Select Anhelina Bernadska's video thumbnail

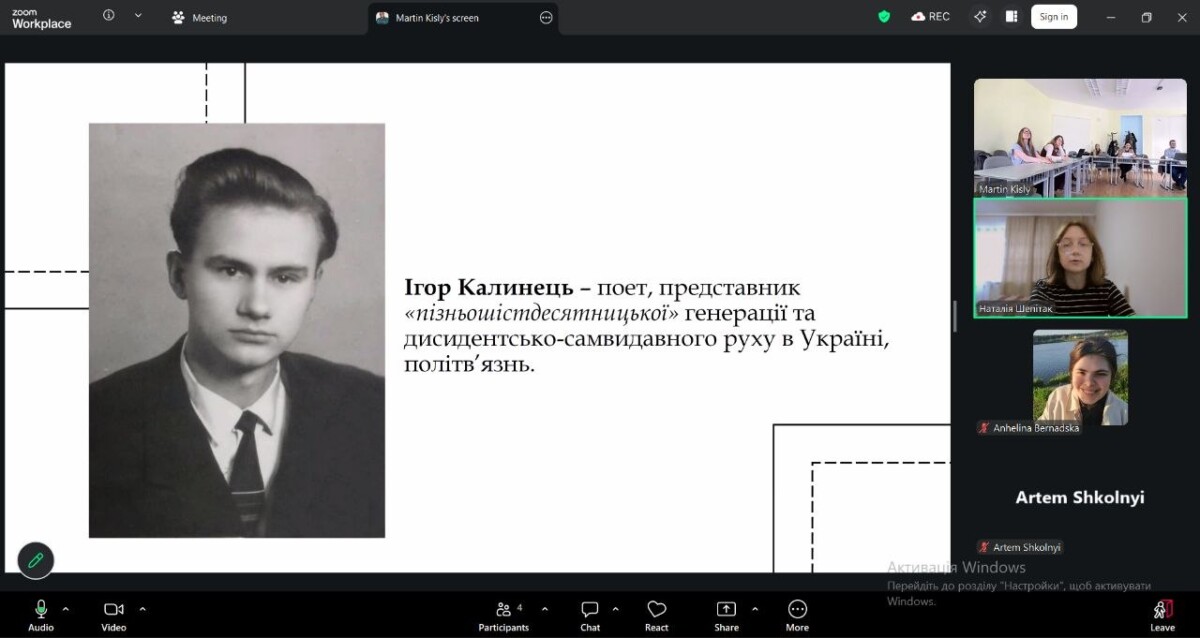click(1080, 377)
